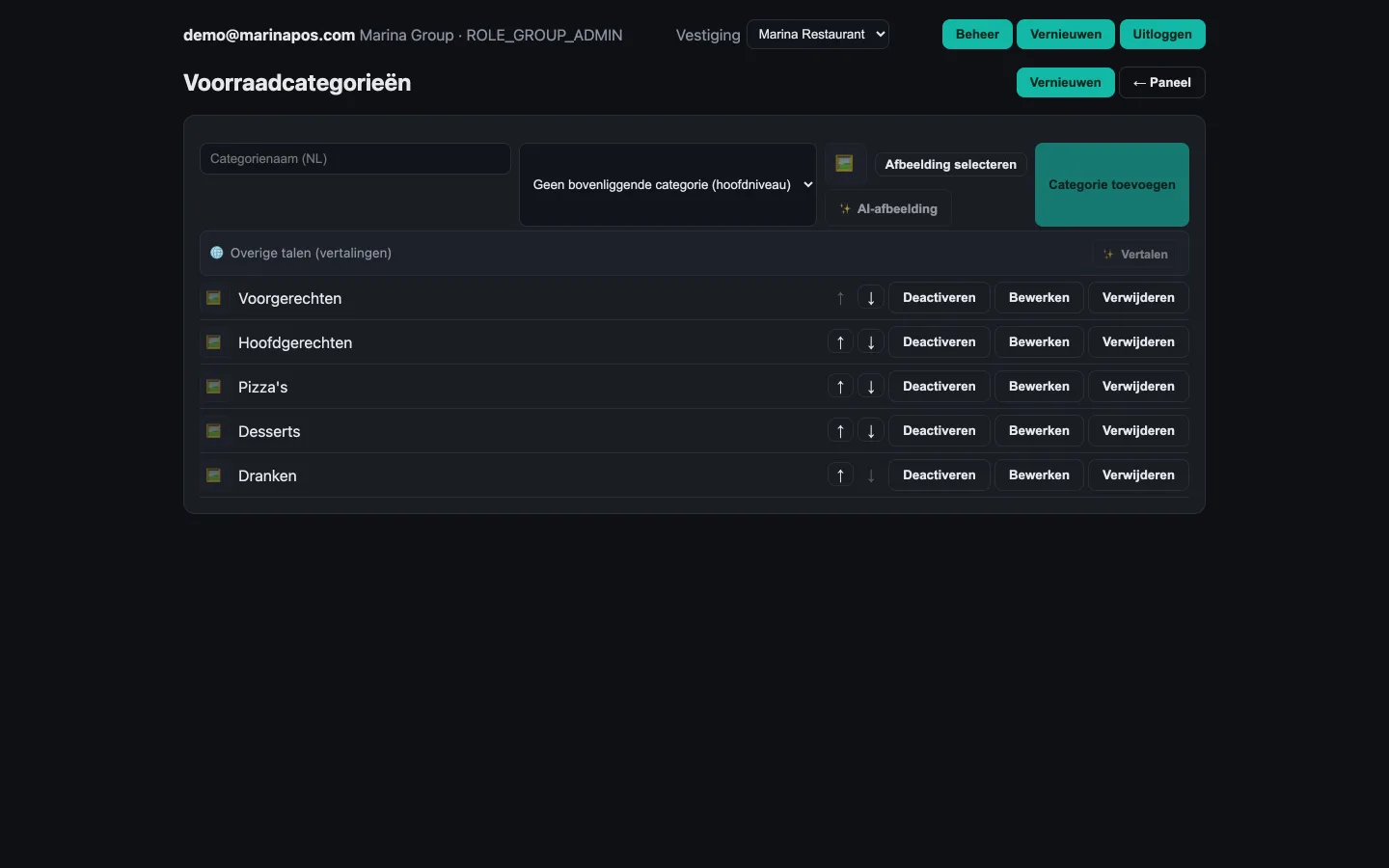Focus the Categorienaam (NL) input field
The image size is (1389, 868).
(x=355, y=159)
